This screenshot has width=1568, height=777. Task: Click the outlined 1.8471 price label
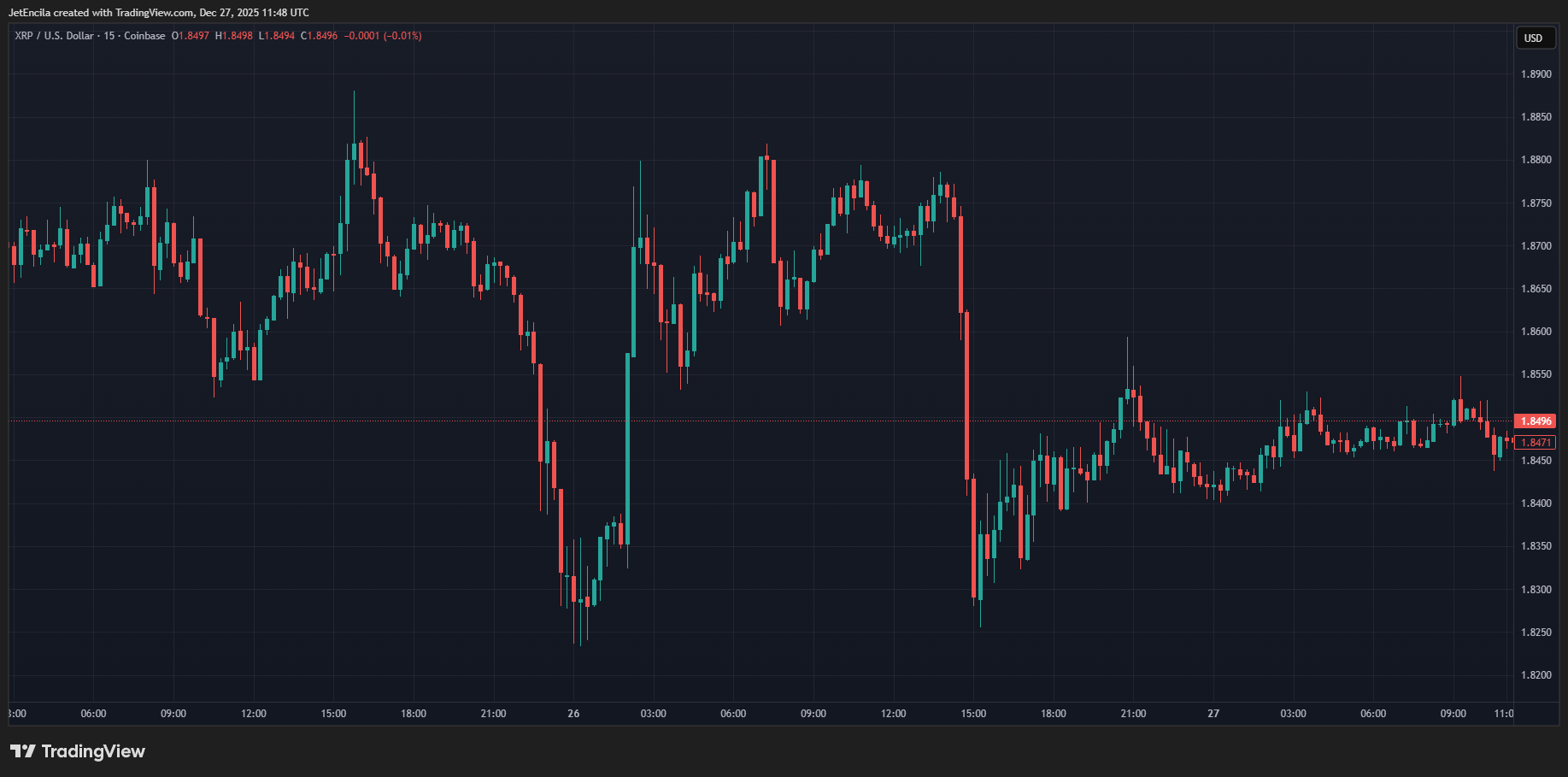click(1536, 443)
